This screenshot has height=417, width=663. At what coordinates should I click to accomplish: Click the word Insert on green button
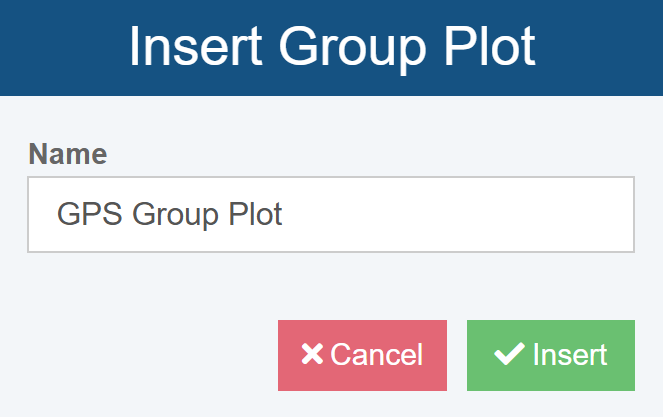pos(570,355)
